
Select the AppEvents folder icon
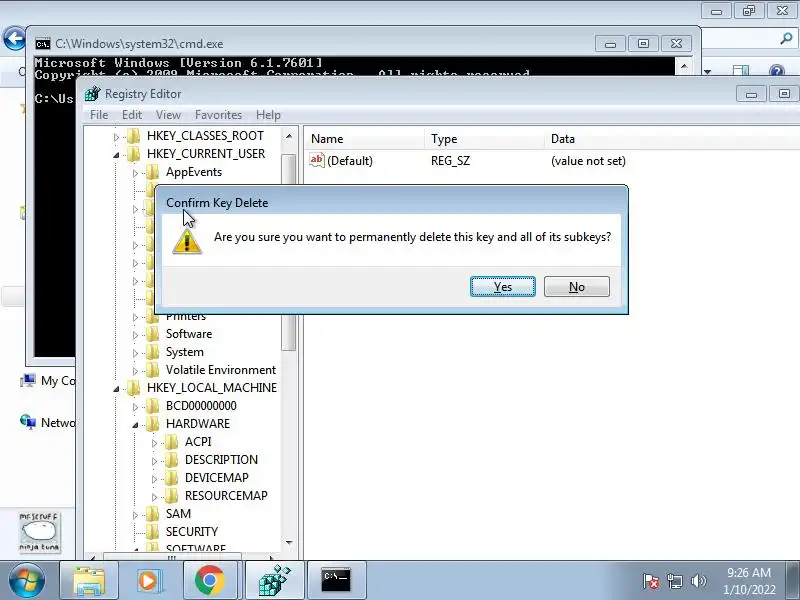point(152,172)
